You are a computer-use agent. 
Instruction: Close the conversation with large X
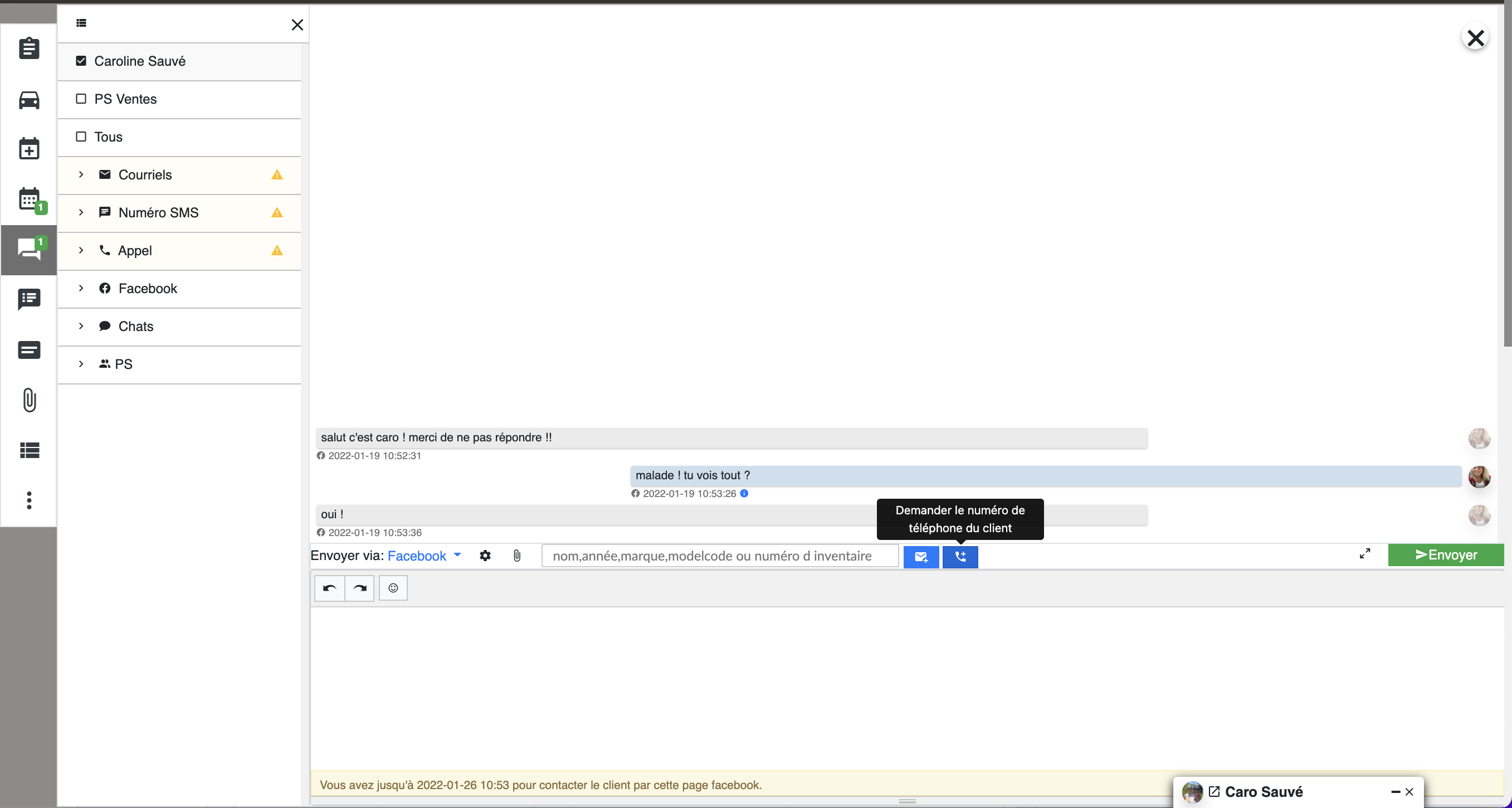click(1475, 38)
